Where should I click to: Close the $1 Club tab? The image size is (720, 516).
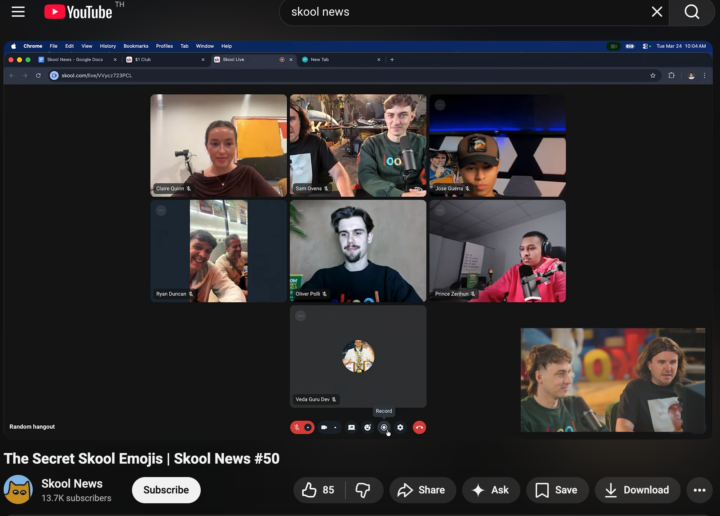pyautogui.click(x=203, y=60)
